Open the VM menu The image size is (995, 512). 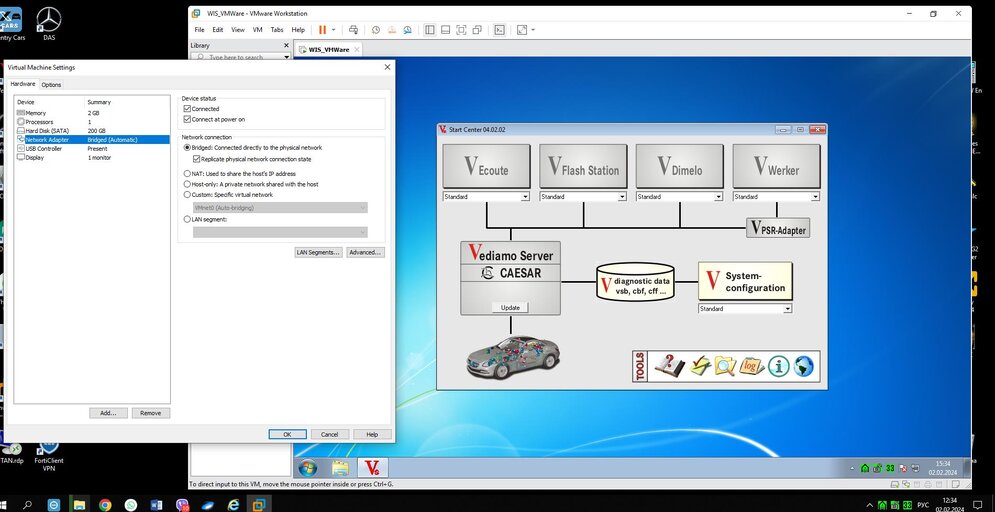258,30
